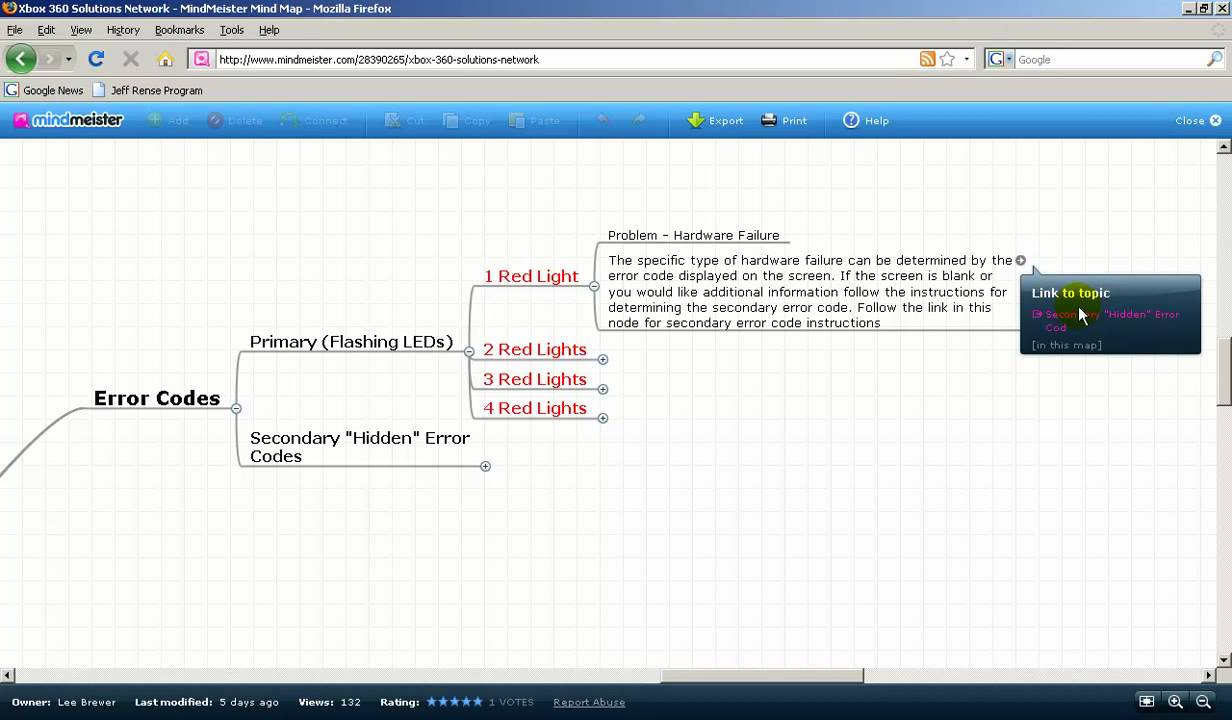The height and width of the screenshot is (720, 1232).
Task: Click the vertical scrollbar thumb
Action: (x=1224, y=373)
